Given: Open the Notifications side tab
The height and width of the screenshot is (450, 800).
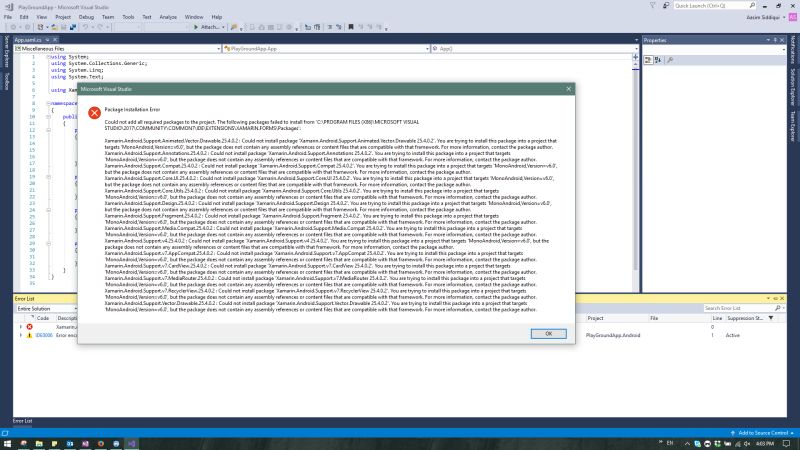Looking at the screenshot, I should 793,49.
